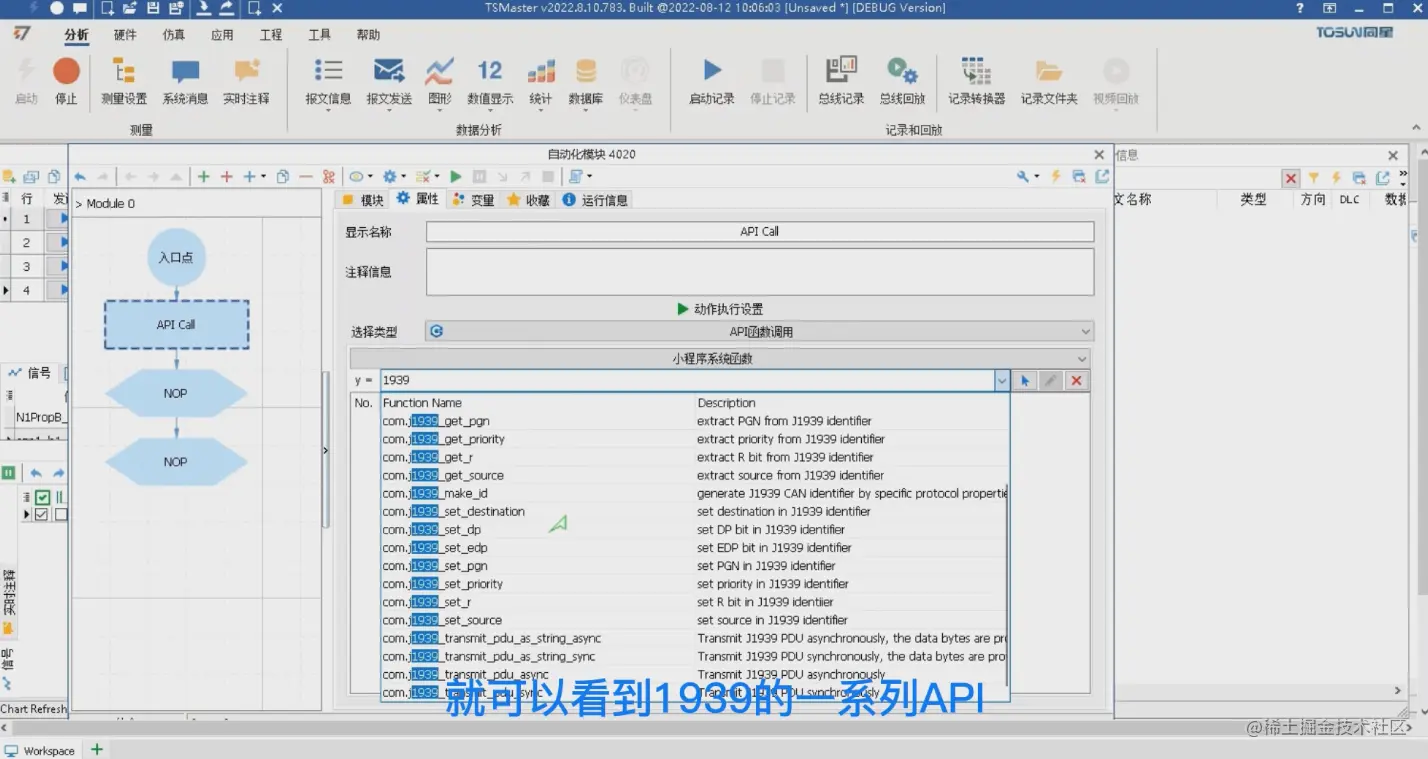The image size is (1428, 759).
Task: Switch to the 硬件 ribbon tab
Action: pos(125,35)
